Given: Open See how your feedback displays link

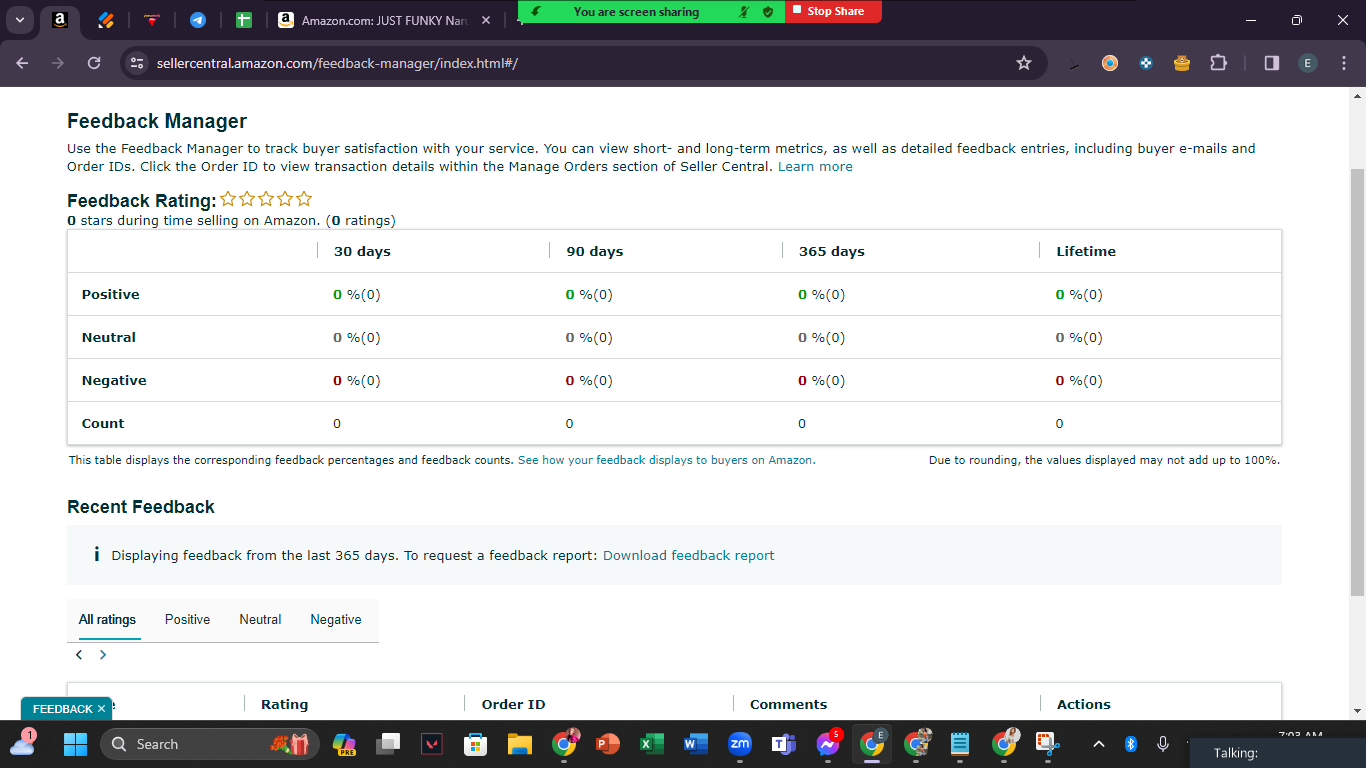Looking at the screenshot, I should [x=666, y=460].
